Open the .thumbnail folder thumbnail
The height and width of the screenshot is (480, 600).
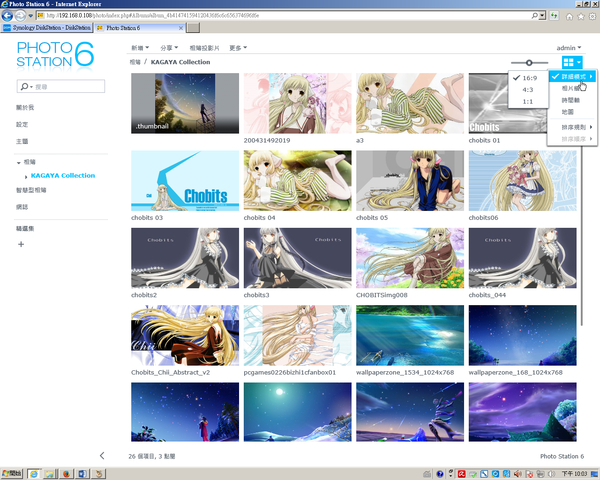185,103
